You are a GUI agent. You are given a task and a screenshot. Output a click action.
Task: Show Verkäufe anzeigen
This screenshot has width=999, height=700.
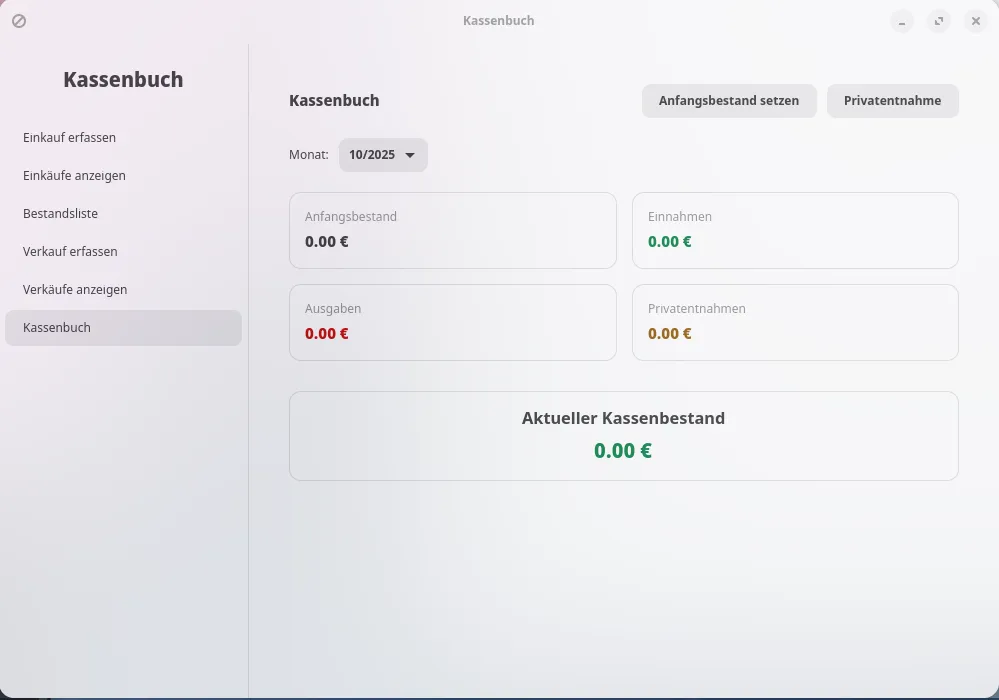click(x=75, y=290)
